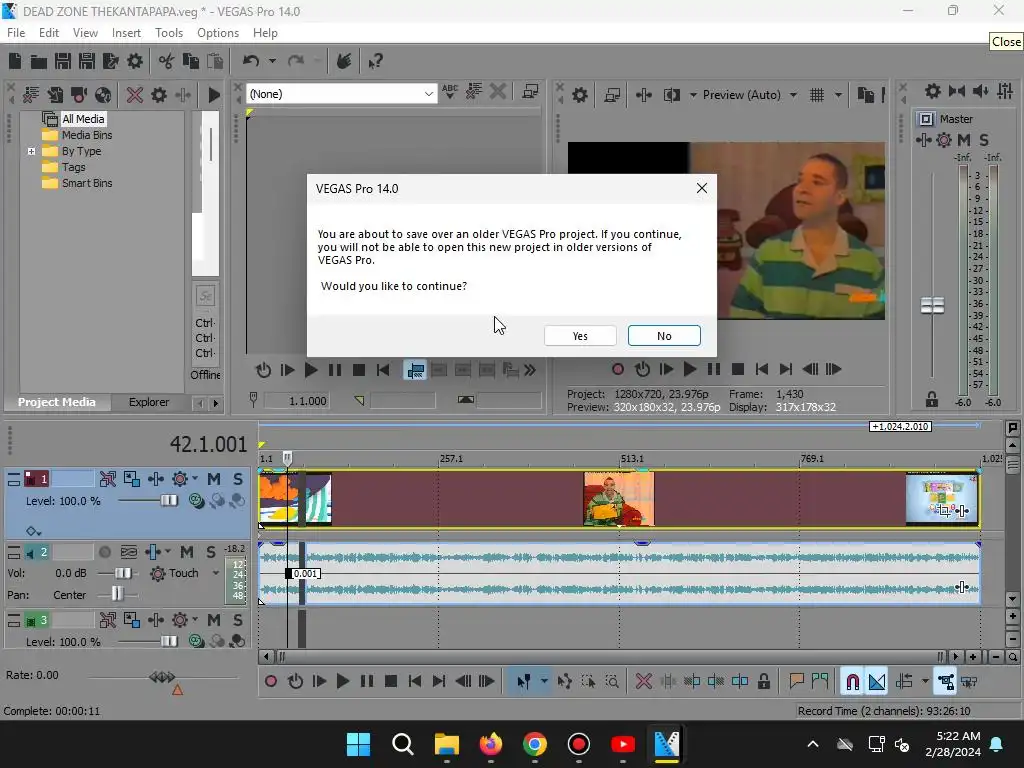Click the Project Properties gear in main toolbar
Screen dimensions: 1024x768
(135, 61)
